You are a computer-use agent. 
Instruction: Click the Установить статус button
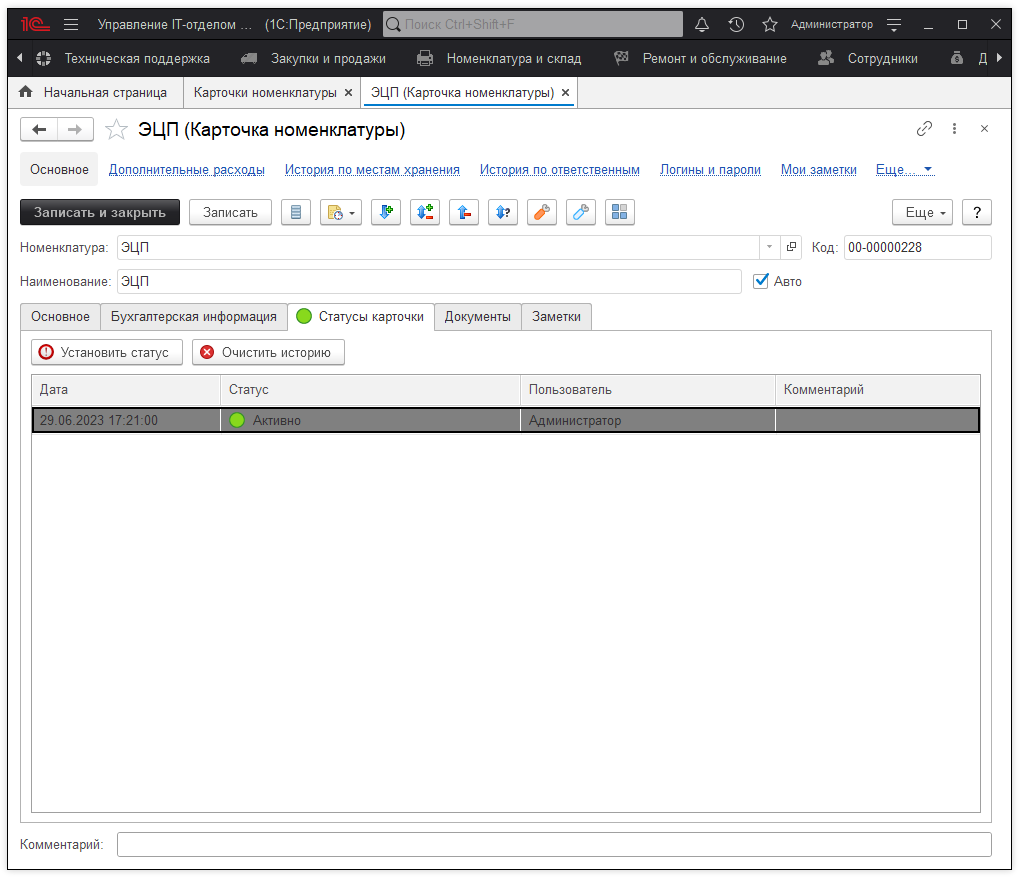click(x=107, y=352)
